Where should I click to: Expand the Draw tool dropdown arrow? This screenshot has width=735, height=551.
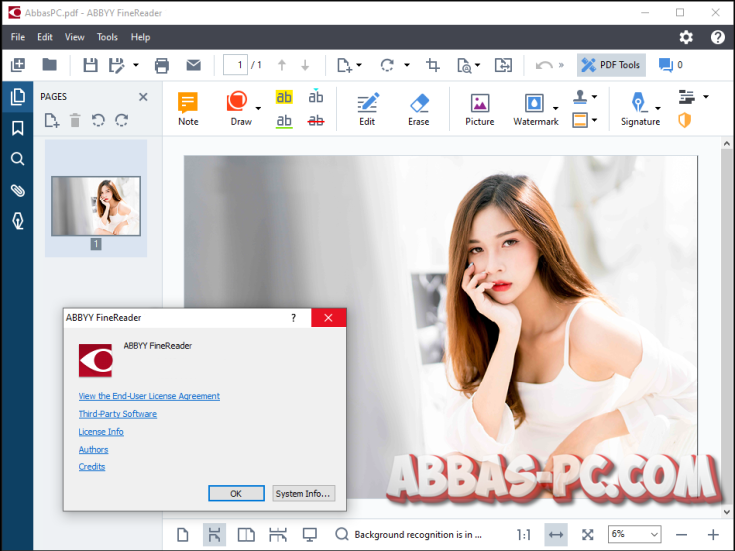pos(258,108)
